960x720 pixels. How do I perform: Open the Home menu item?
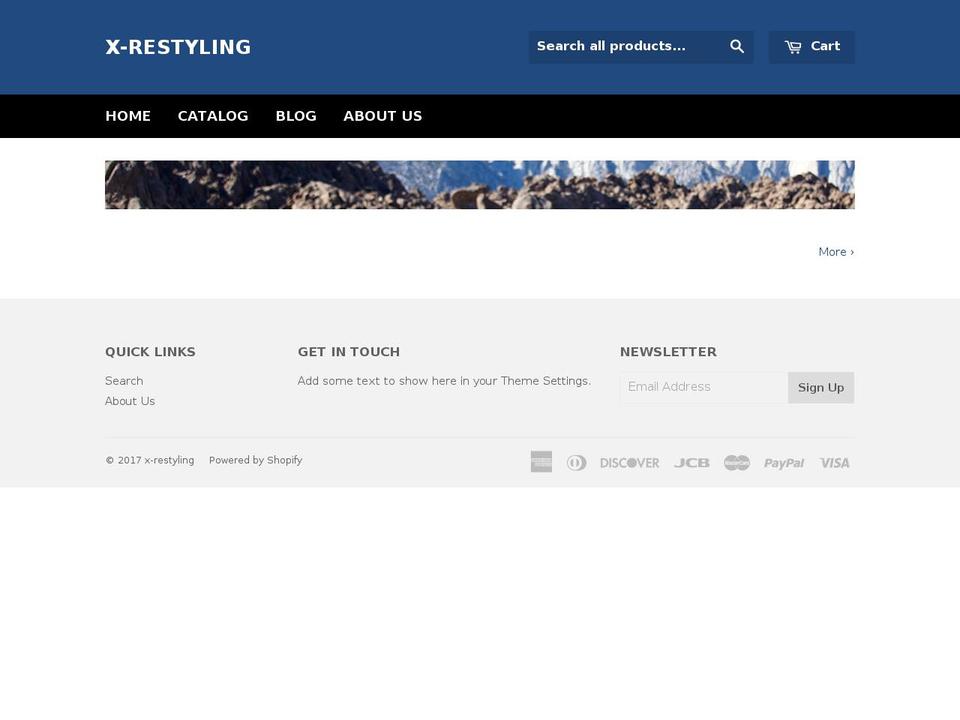128,116
